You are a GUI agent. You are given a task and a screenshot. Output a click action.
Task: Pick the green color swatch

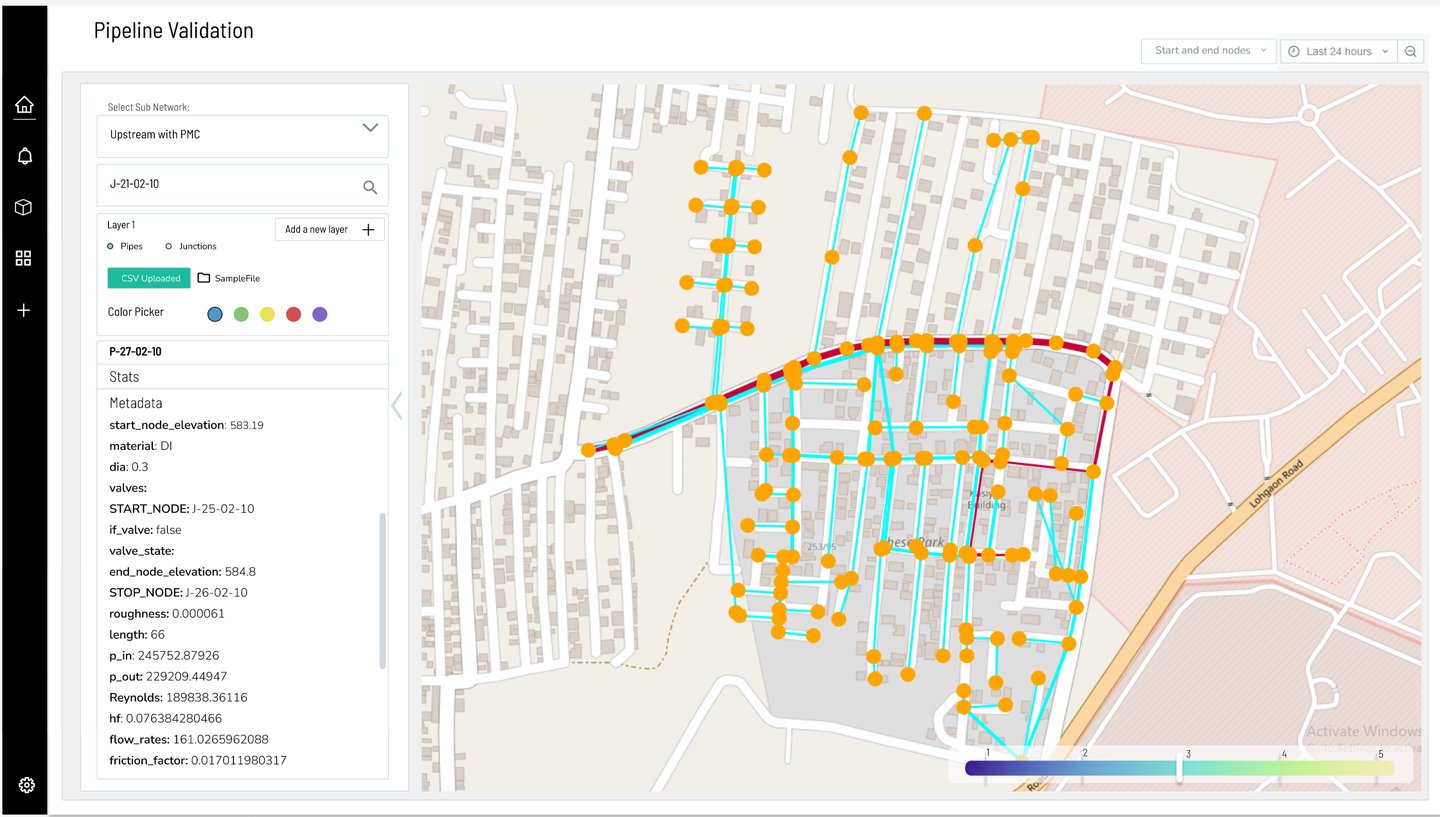(x=241, y=314)
